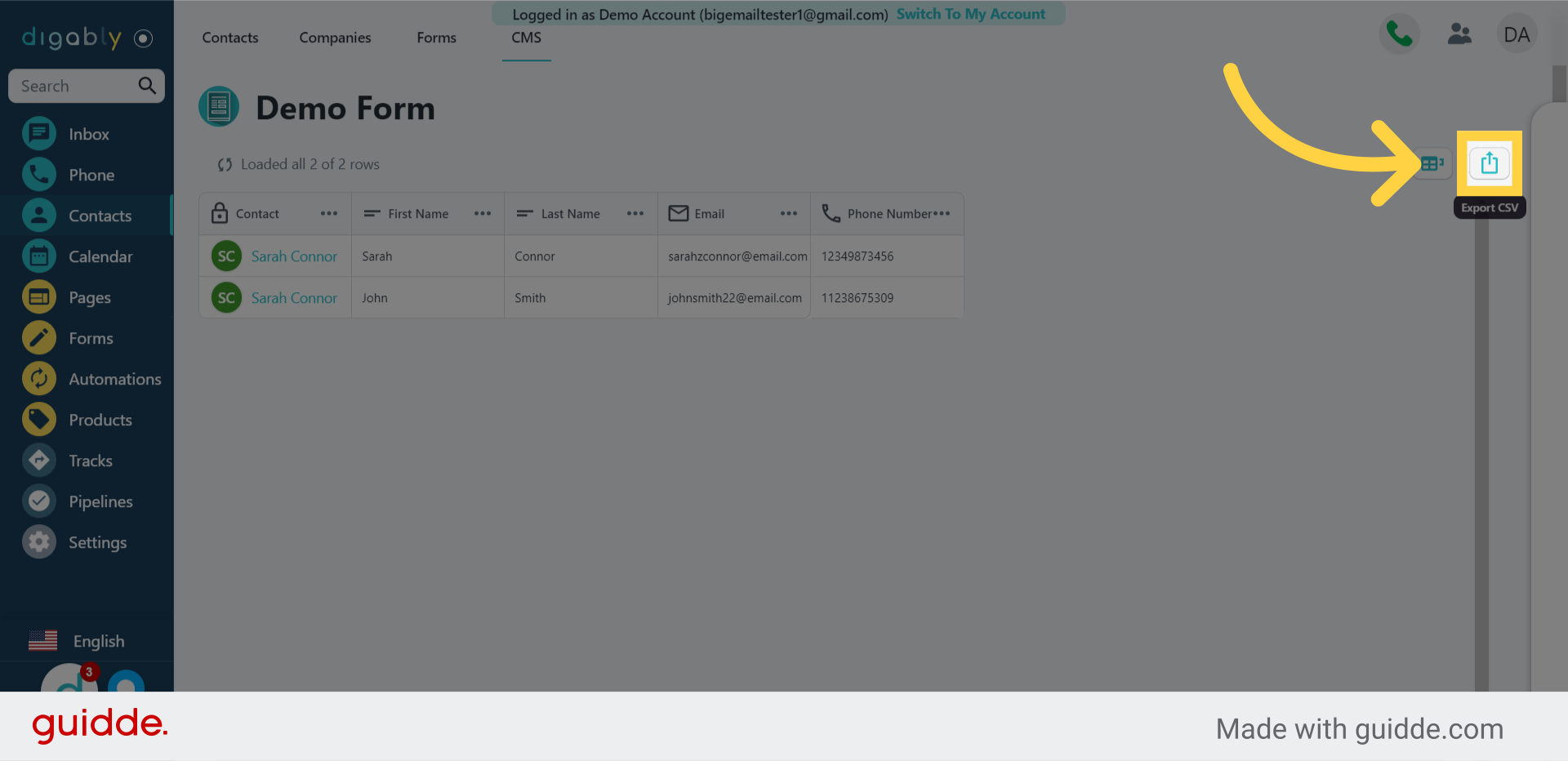This screenshot has width=1568, height=761.
Task: Switch to the Companies top tab
Action: point(335,38)
